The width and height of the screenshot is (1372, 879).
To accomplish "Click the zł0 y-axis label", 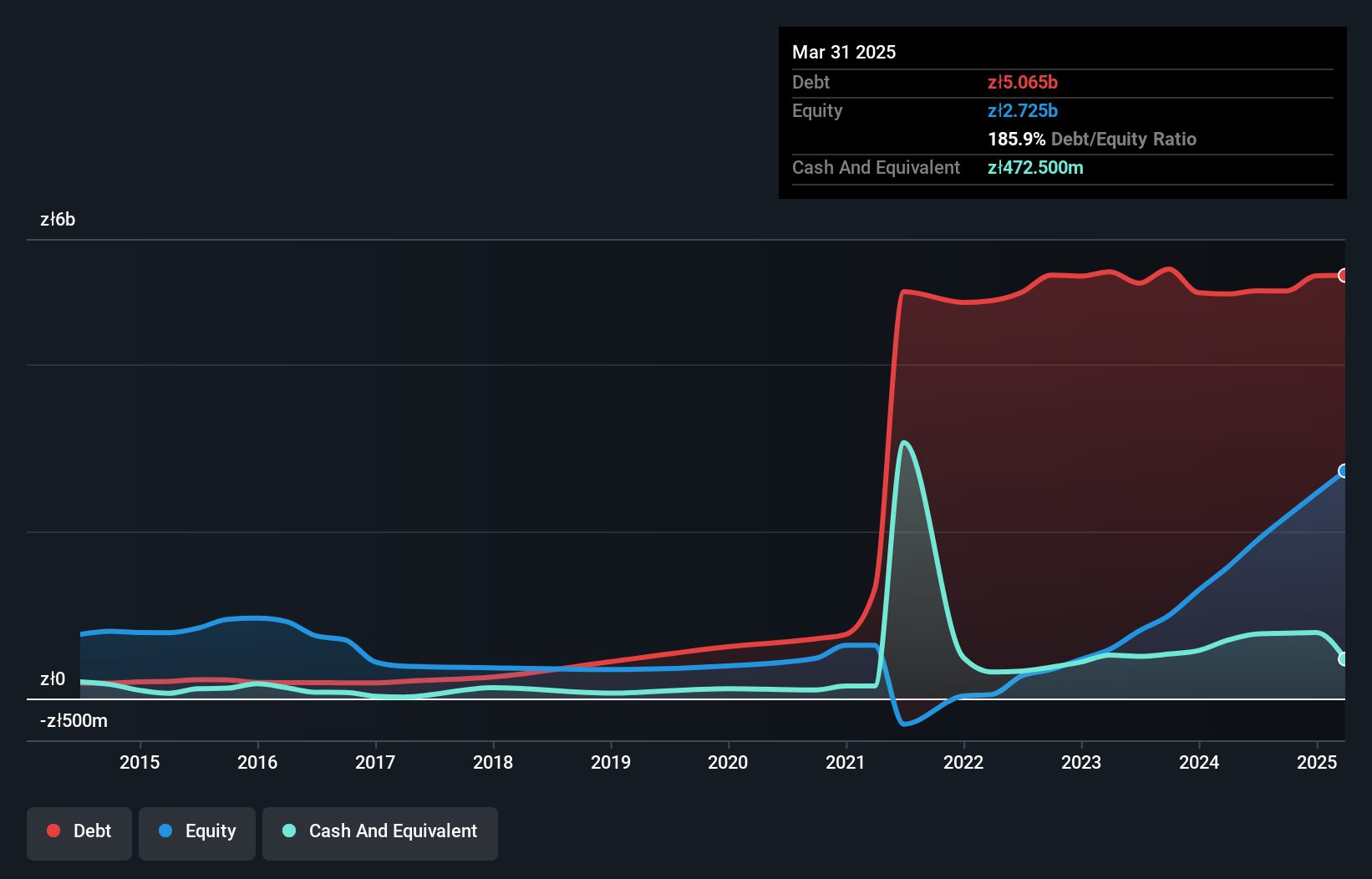I will 53,679.
